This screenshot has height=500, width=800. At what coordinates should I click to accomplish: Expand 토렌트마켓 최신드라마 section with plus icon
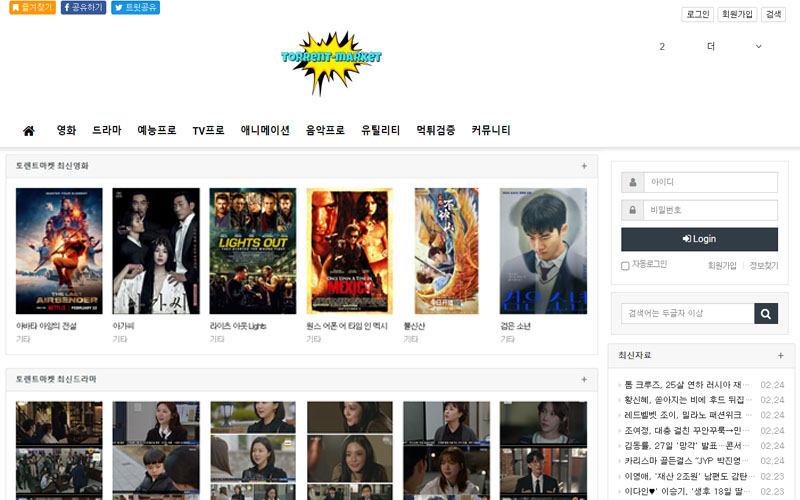coord(584,379)
